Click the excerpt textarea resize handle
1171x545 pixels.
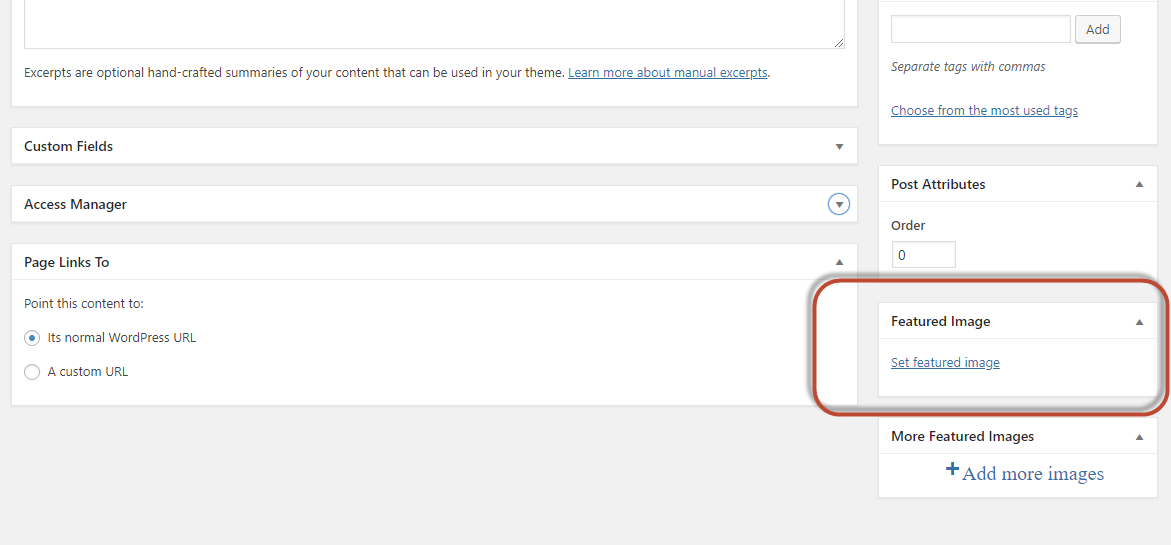839,42
